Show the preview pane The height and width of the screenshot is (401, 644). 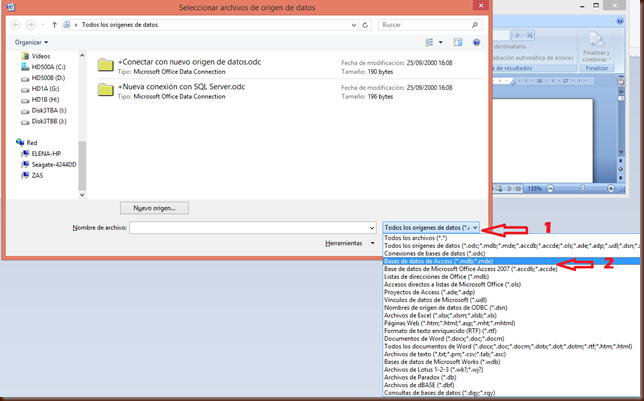(x=458, y=42)
